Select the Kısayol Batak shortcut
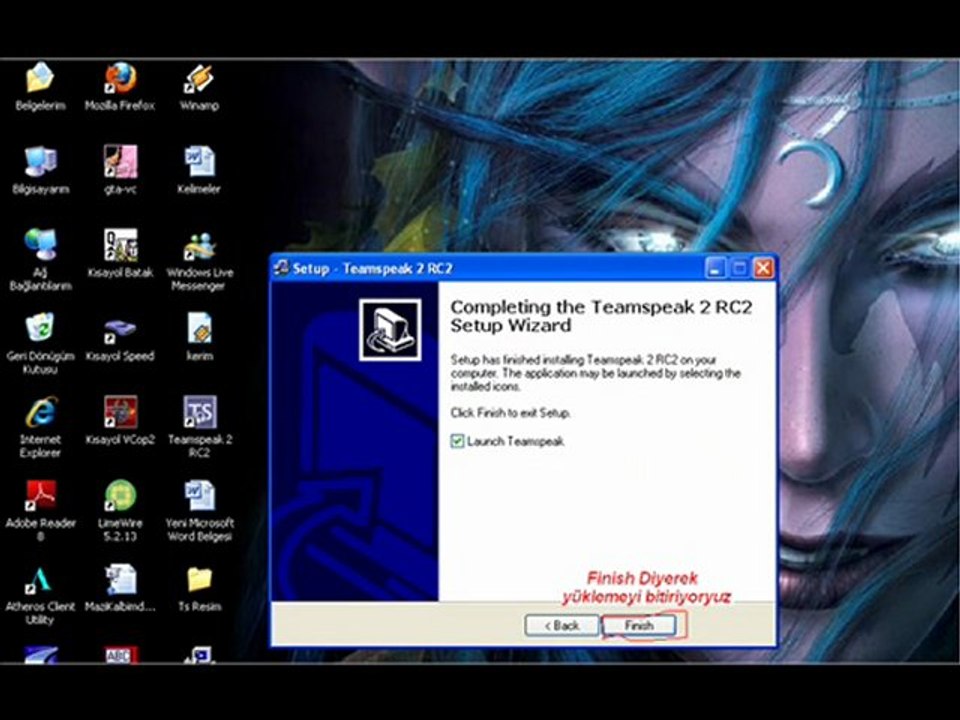 point(120,245)
